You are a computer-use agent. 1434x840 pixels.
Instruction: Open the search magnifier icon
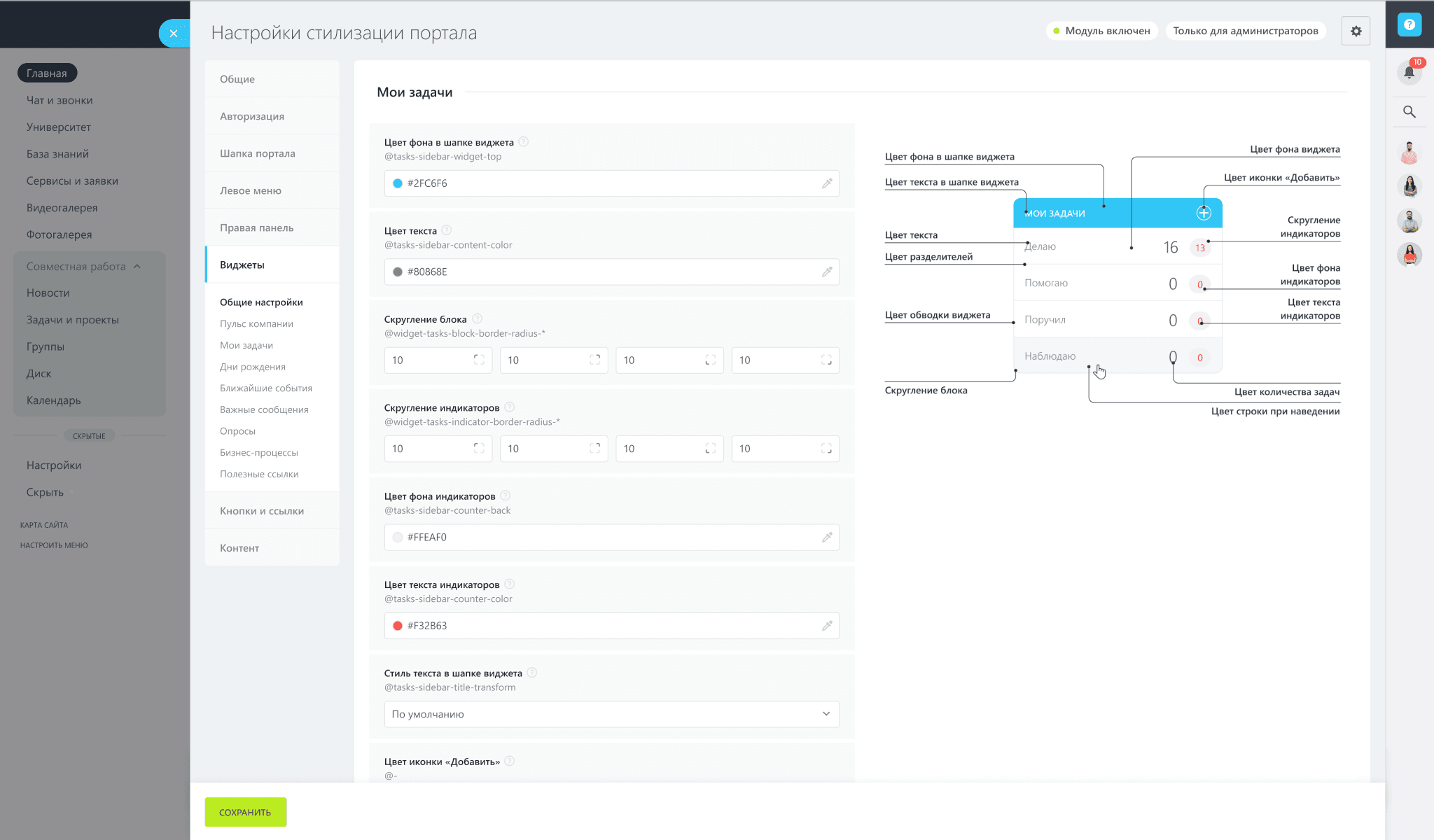[1409, 112]
